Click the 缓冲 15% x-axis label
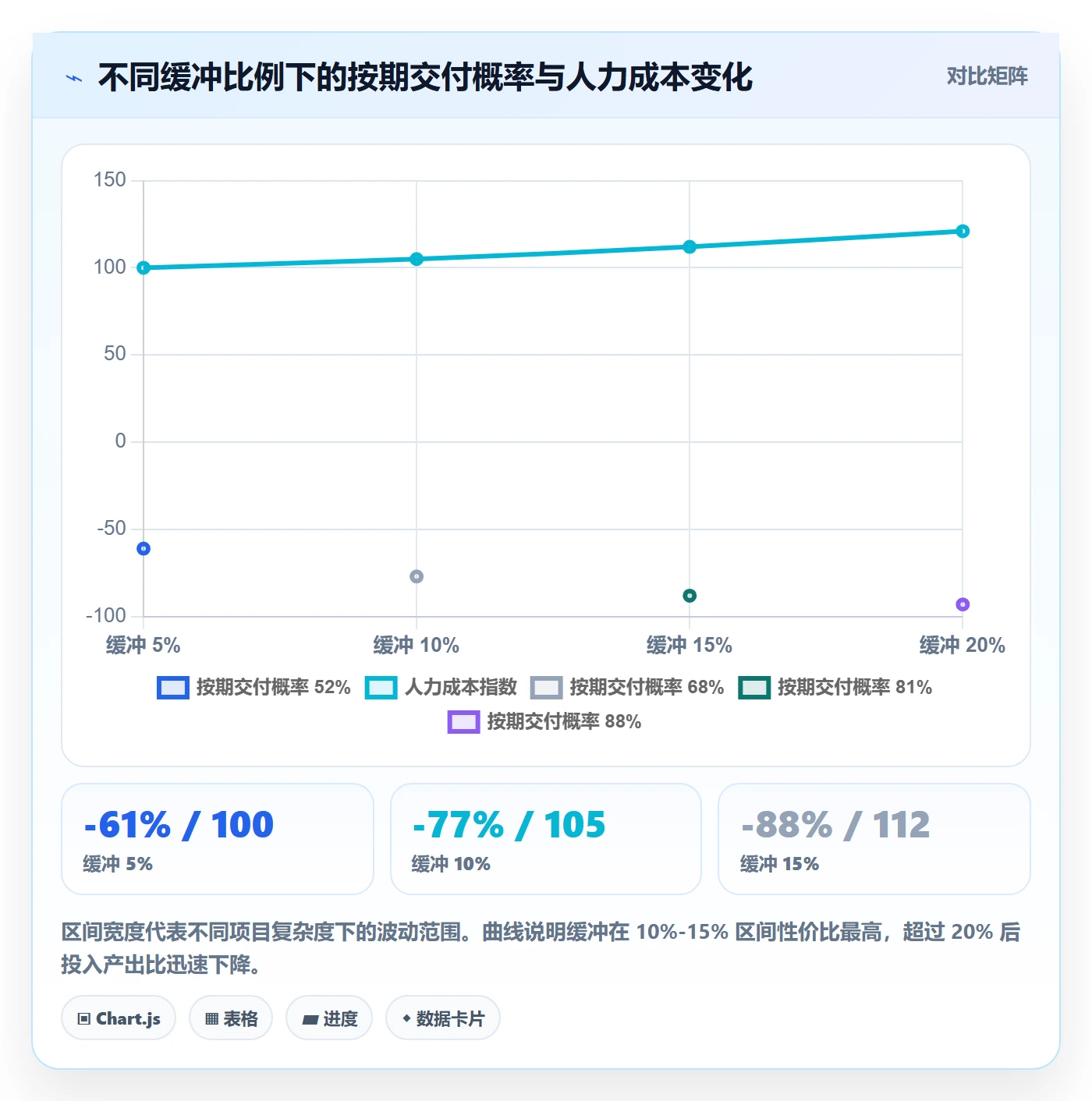Image resolution: width=1092 pixels, height=1101 pixels. (690, 646)
